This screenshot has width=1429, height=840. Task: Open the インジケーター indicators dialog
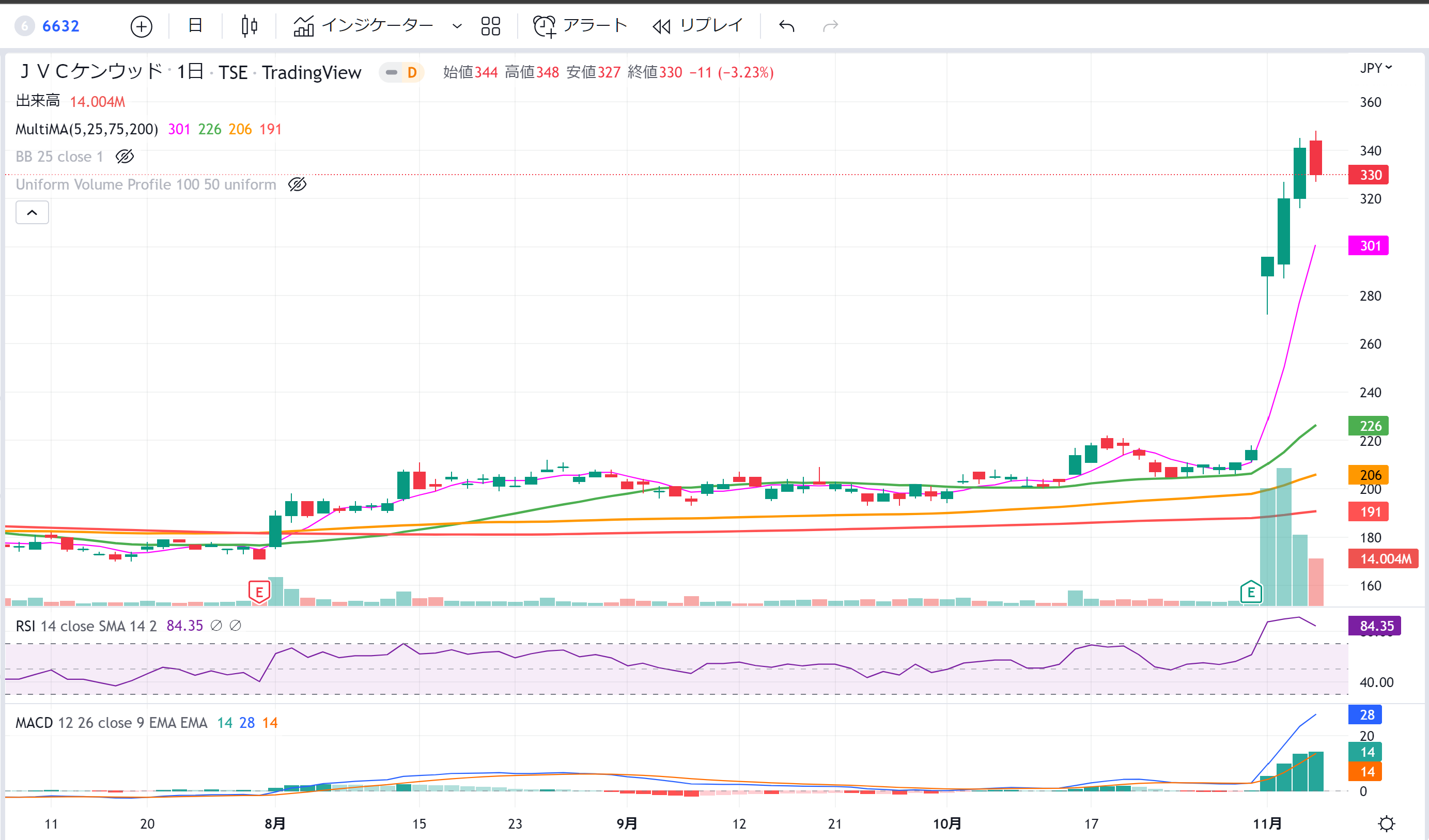[363, 25]
